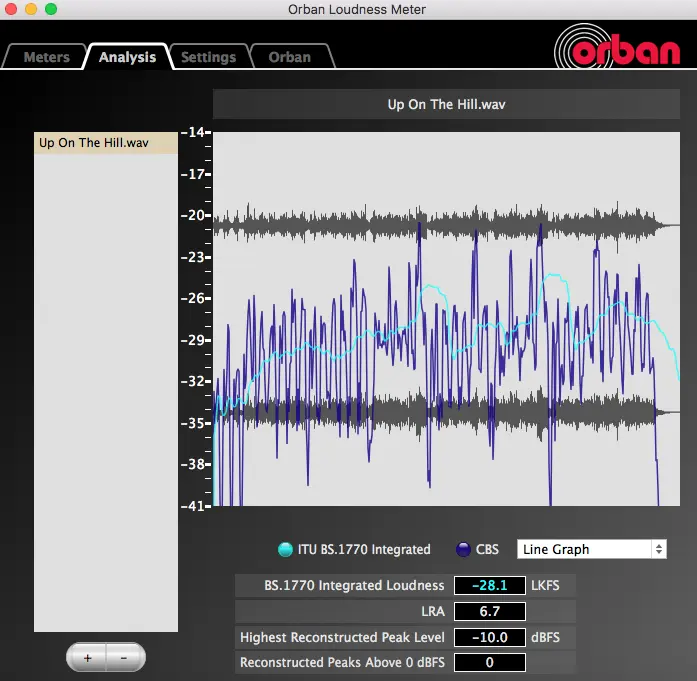This screenshot has width=697, height=681.
Task: Toggle the CBS loudness indicator
Action: pos(464,549)
